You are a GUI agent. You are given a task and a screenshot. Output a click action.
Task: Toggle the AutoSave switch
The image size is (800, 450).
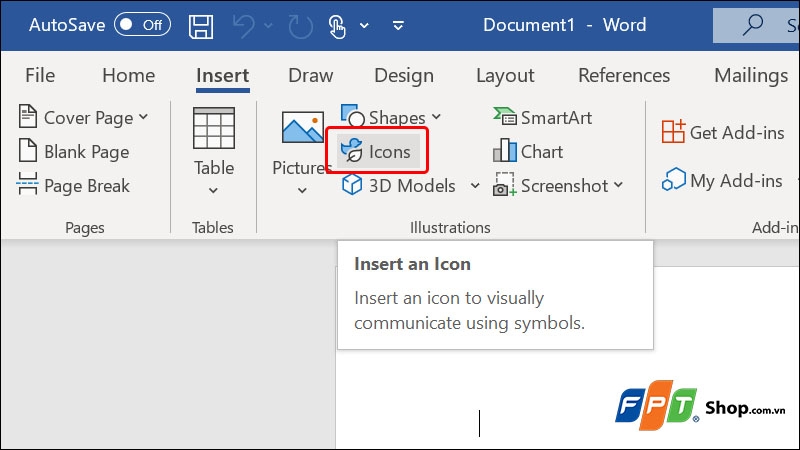point(142,24)
